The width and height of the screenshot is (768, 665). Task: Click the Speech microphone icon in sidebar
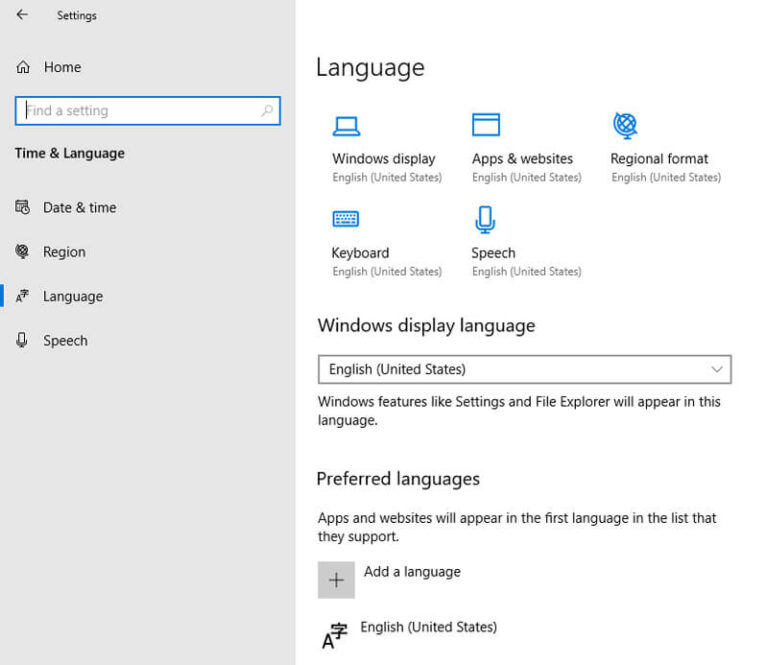tap(22, 340)
